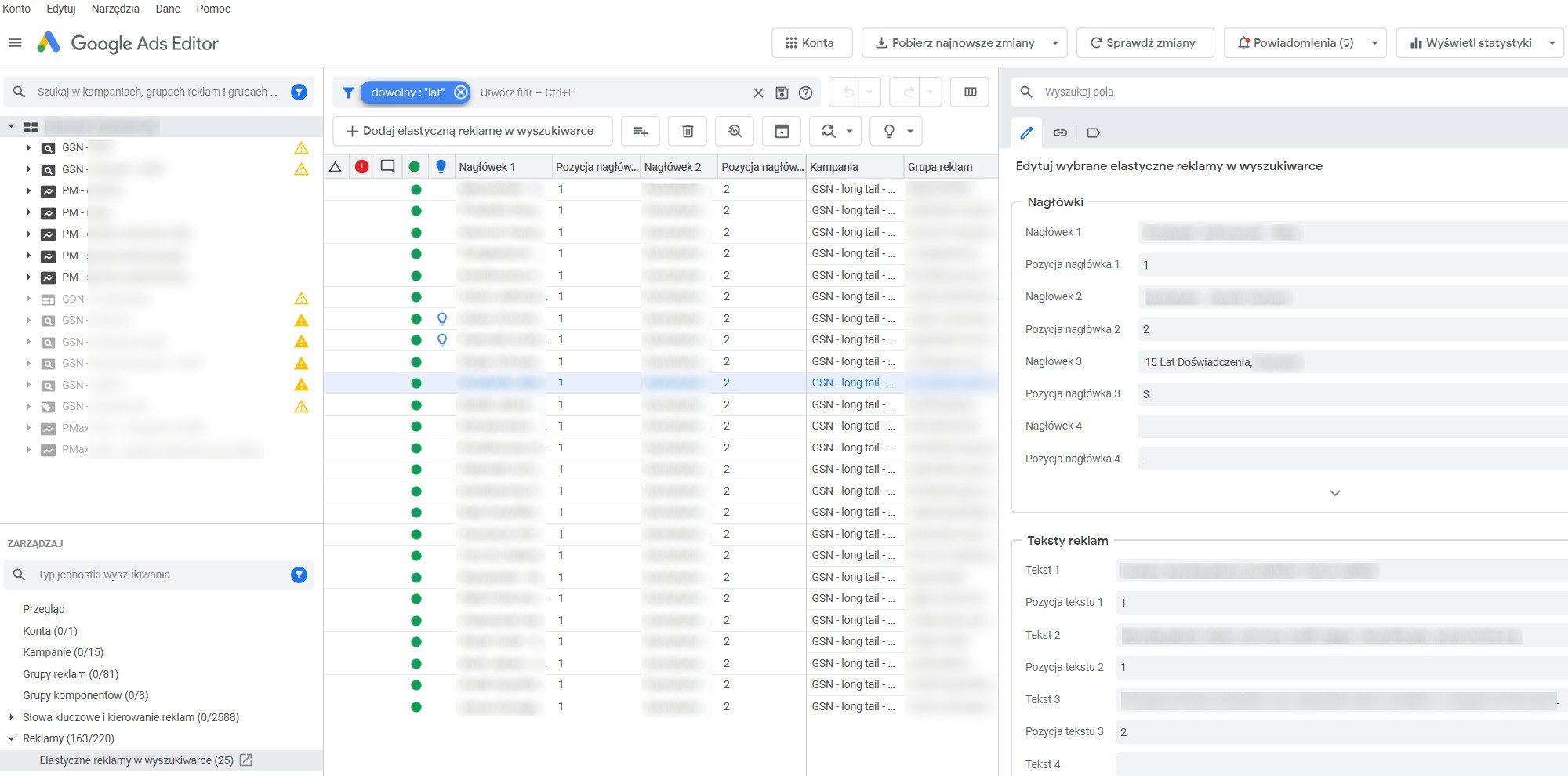
Task: Click Wyświetl statystyki button
Action: 1469,42
